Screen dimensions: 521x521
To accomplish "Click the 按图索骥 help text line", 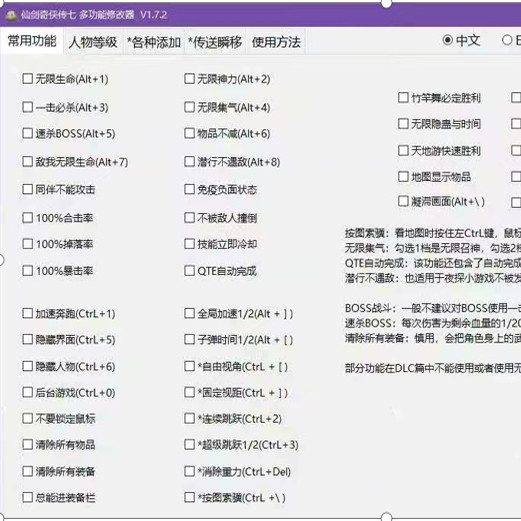I will tap(433, 233).
